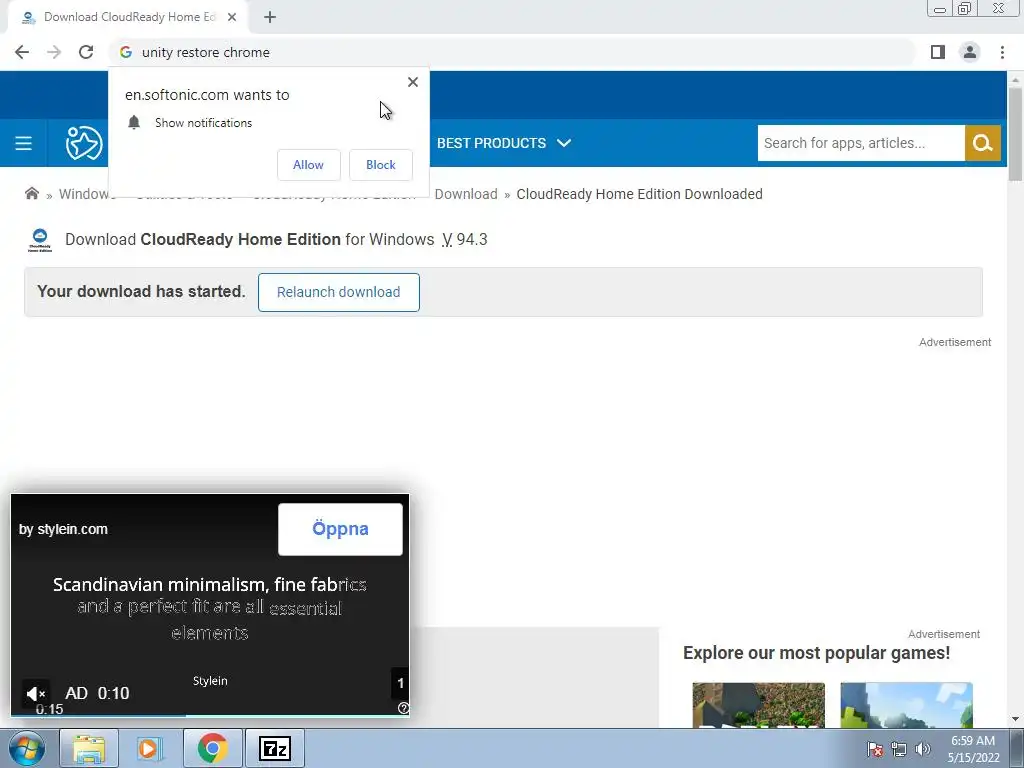Viewport: 1024px width, 768px height.
Task: Open Windows Media Player from taskbar
Action: pyautogui.click(x=150, y=748)
